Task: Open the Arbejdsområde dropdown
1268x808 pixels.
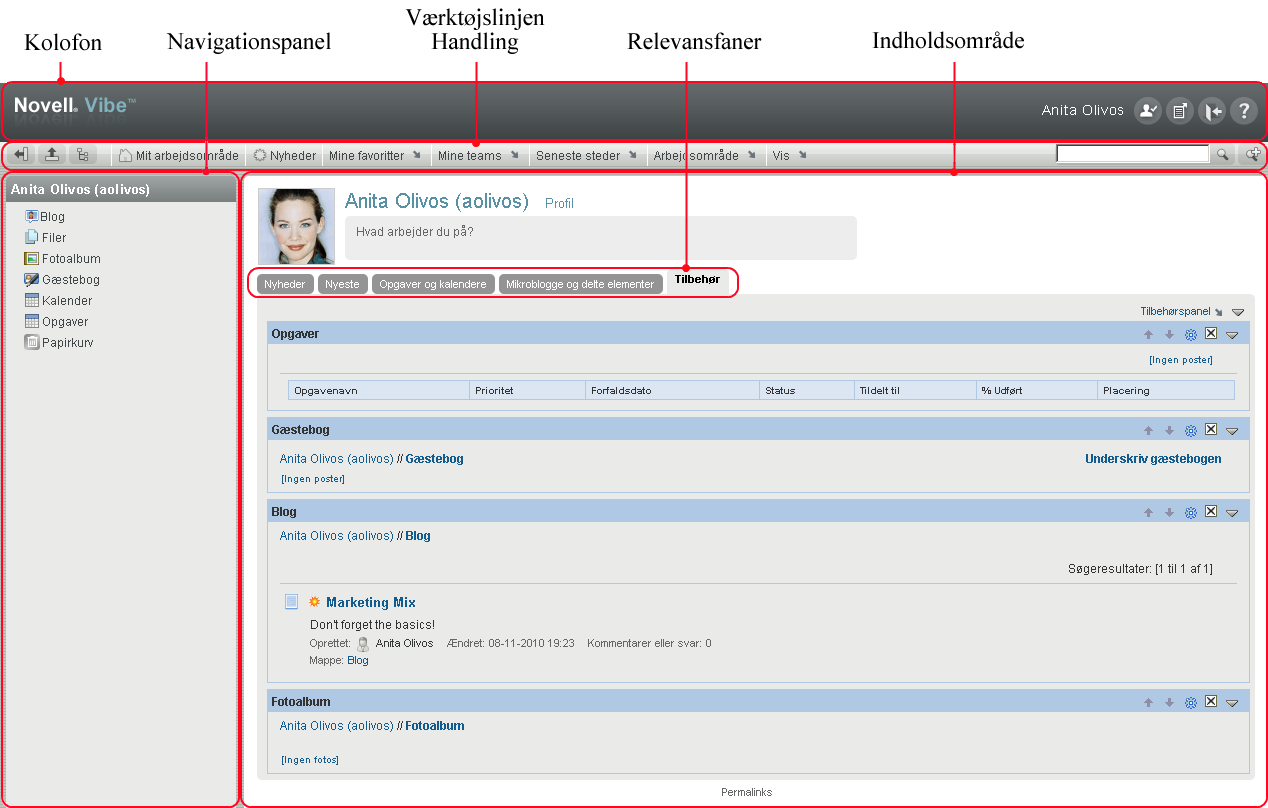Action: pos(704,156)
